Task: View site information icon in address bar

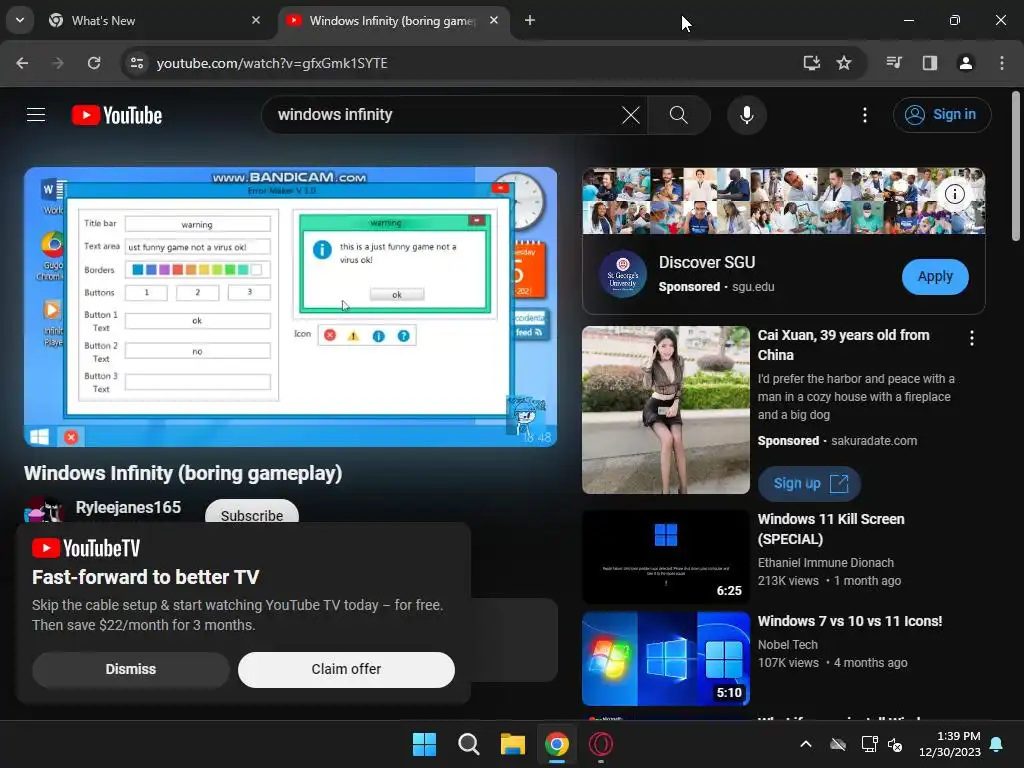Action: (x=137, y=63)
